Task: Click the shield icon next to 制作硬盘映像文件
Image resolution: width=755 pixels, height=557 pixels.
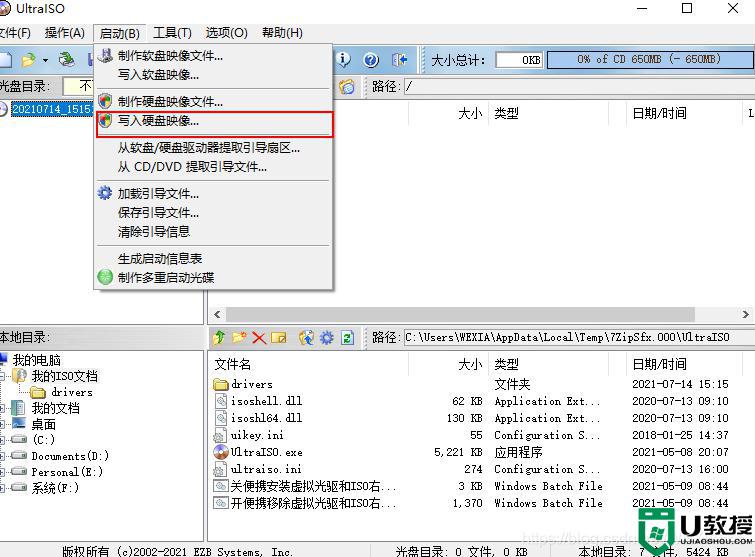Action: (x=105, y=101)
